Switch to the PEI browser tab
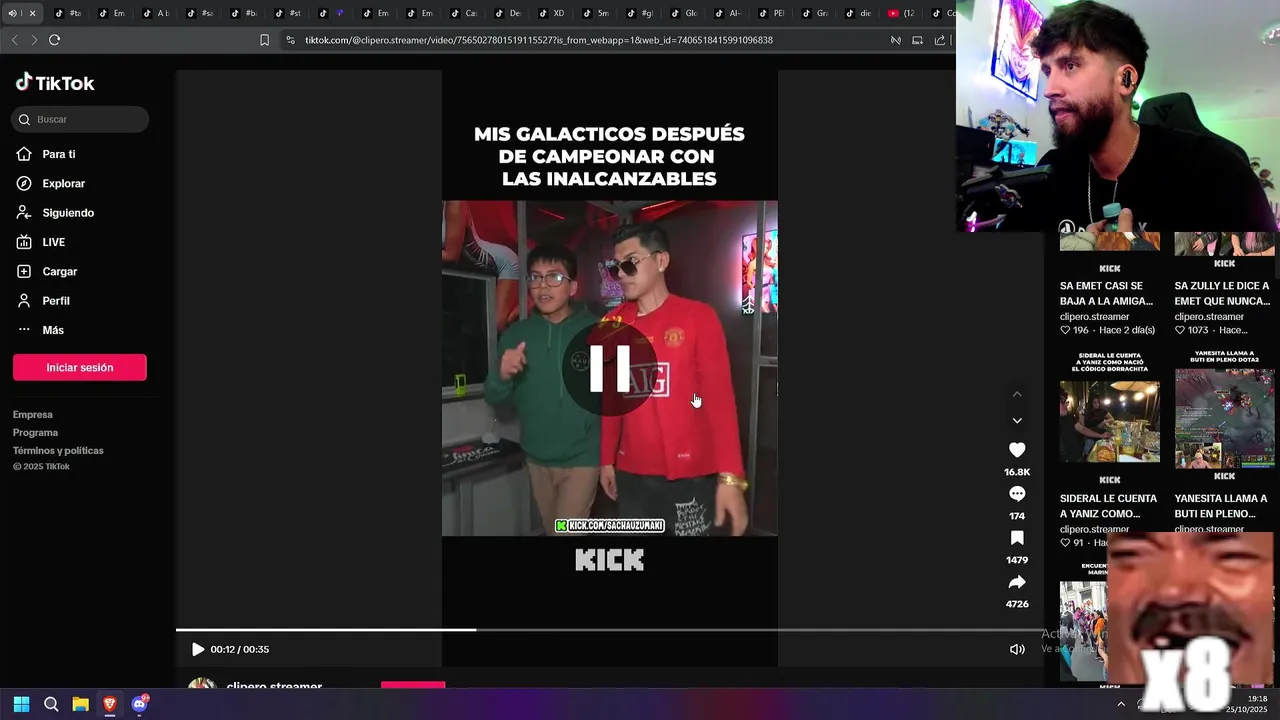 [772, 13]
